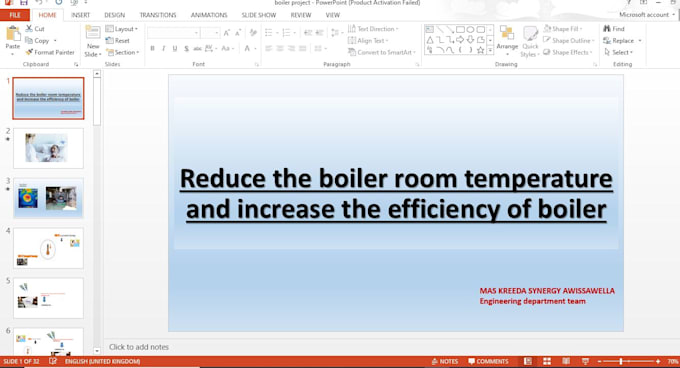Open Quick Styles gallery
This screenshot has height=368, width=680.
tap(530, 42)
